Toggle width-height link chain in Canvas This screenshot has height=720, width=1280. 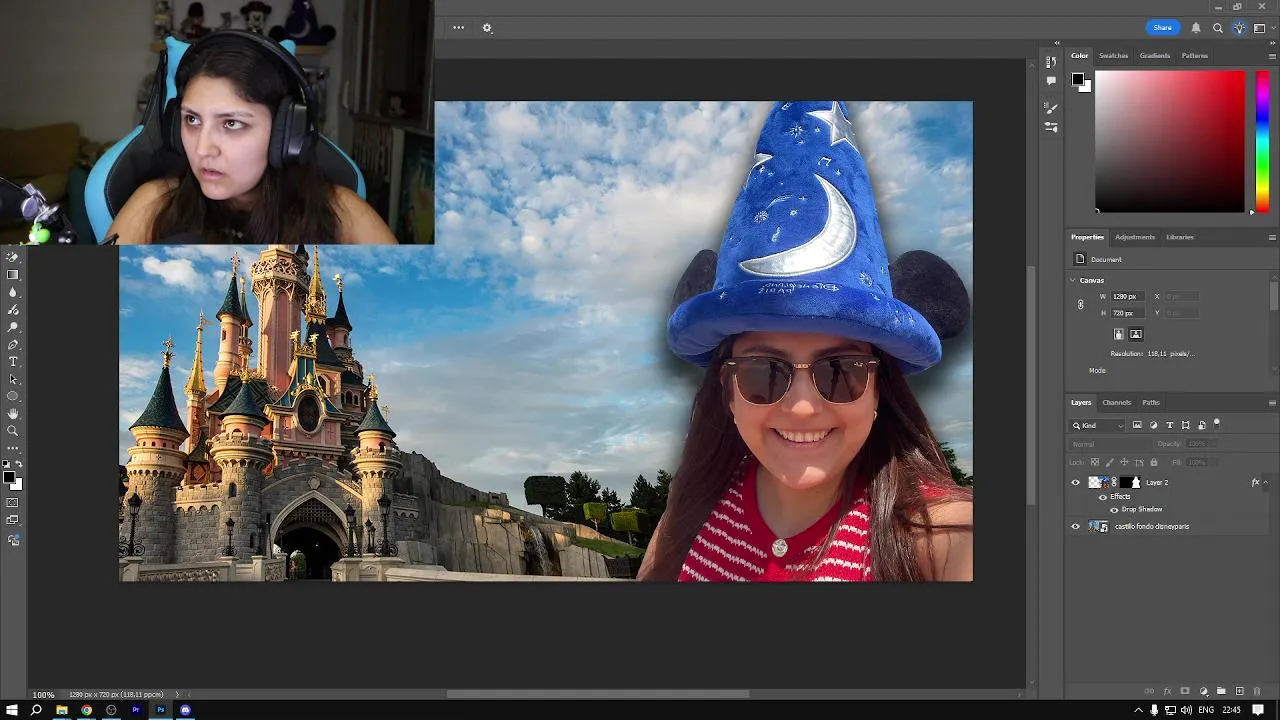coord(1080,305)
